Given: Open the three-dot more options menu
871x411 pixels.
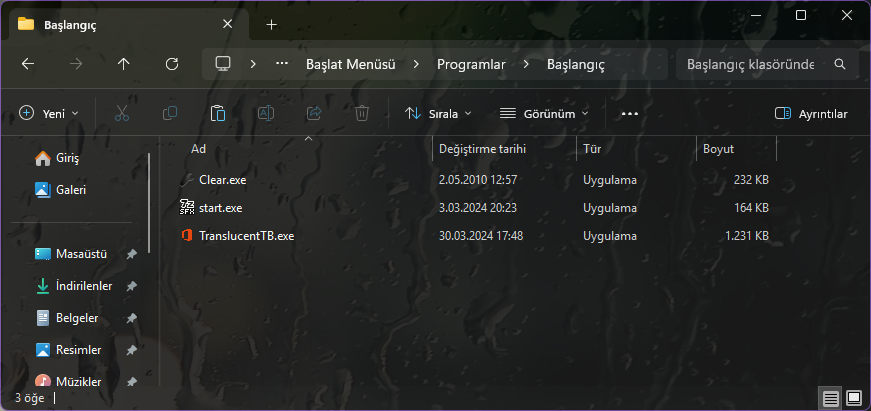Looking at the screenshot, I should coord(629,114).
